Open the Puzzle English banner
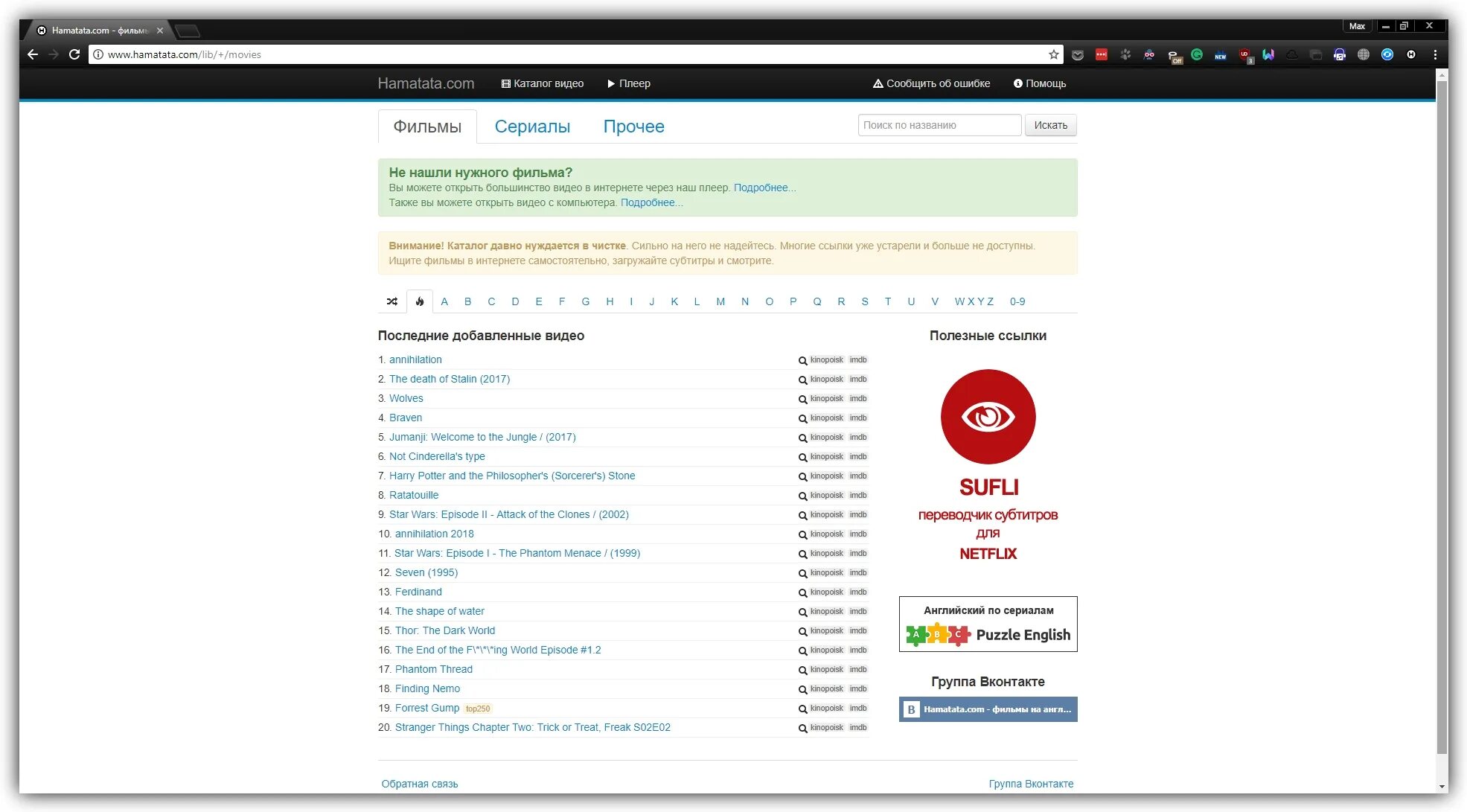This screenshot has height=812, width=1467. point(988,624)
